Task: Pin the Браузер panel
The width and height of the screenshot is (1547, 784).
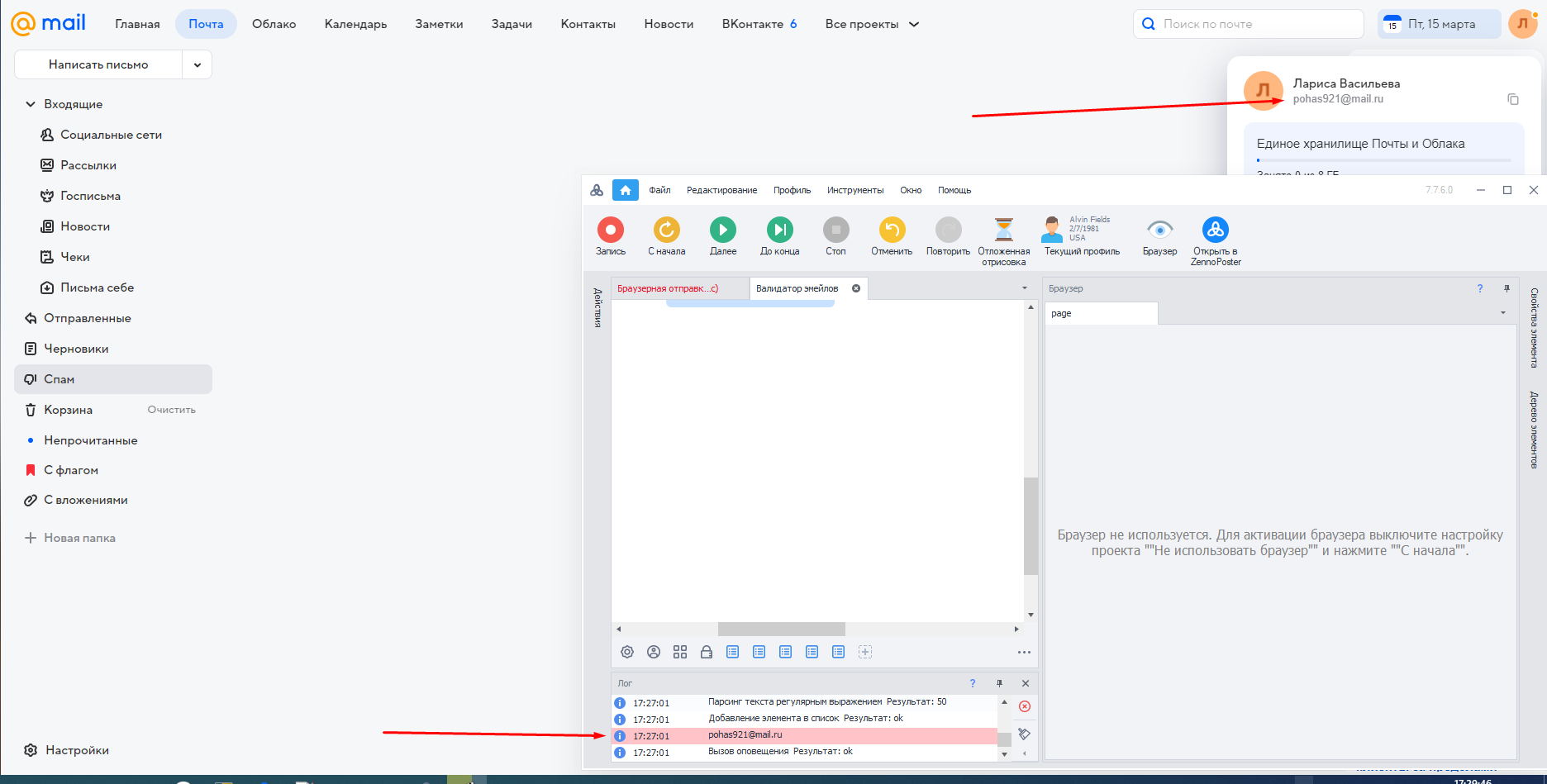Action: [1507, 288]
